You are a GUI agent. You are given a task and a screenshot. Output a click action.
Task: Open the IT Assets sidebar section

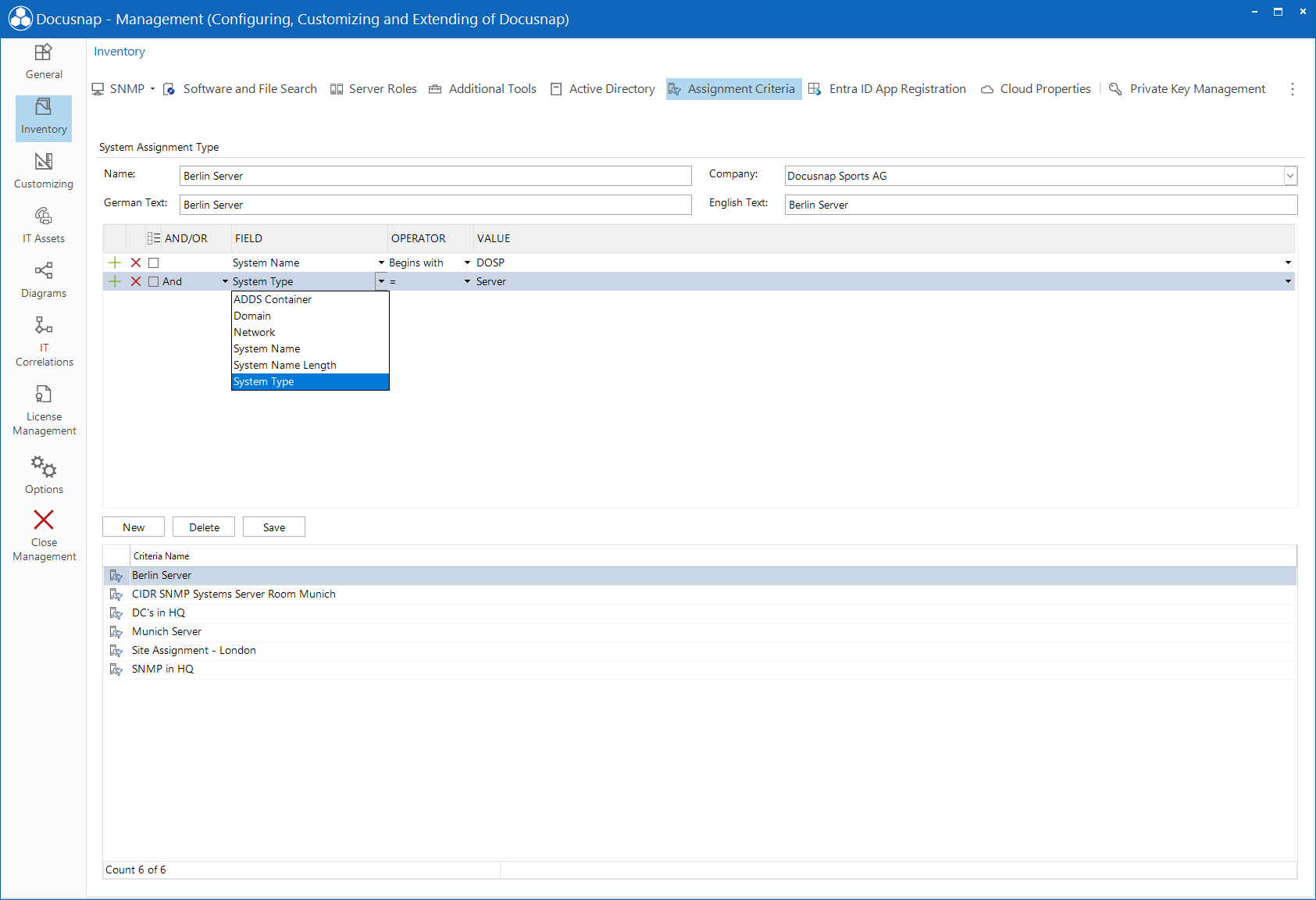coord(44,227)
